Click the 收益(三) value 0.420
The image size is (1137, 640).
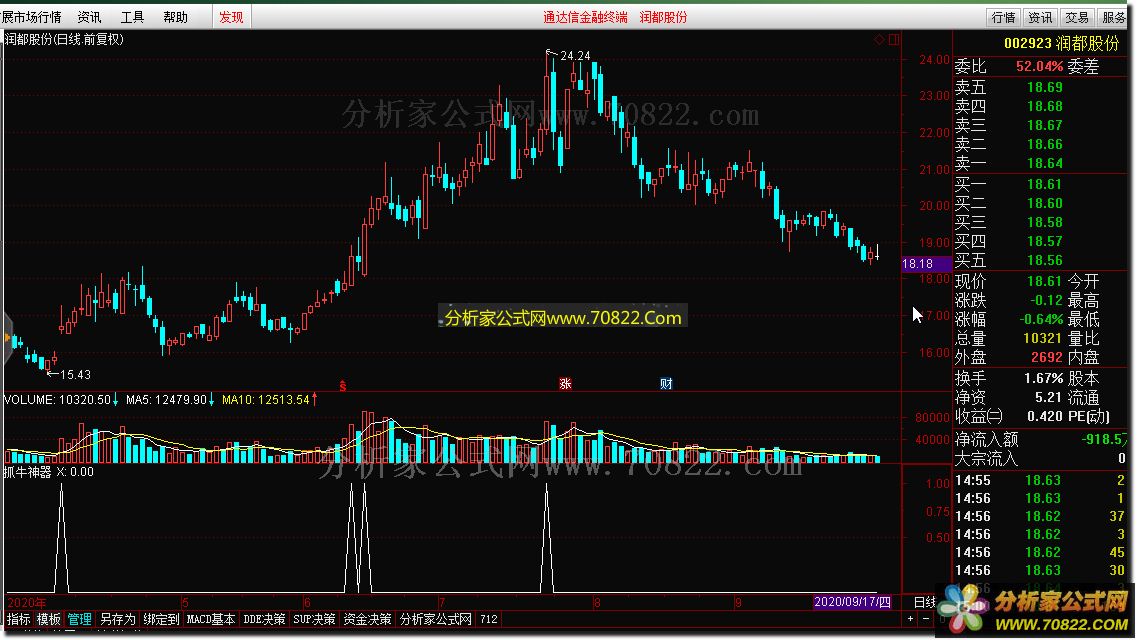tap(1045, 417)
